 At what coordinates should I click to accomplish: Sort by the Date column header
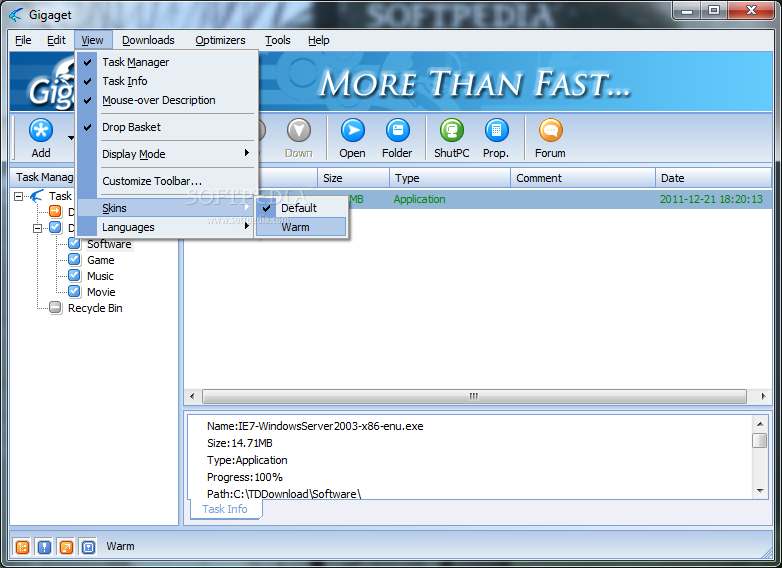tap(714, 178)
